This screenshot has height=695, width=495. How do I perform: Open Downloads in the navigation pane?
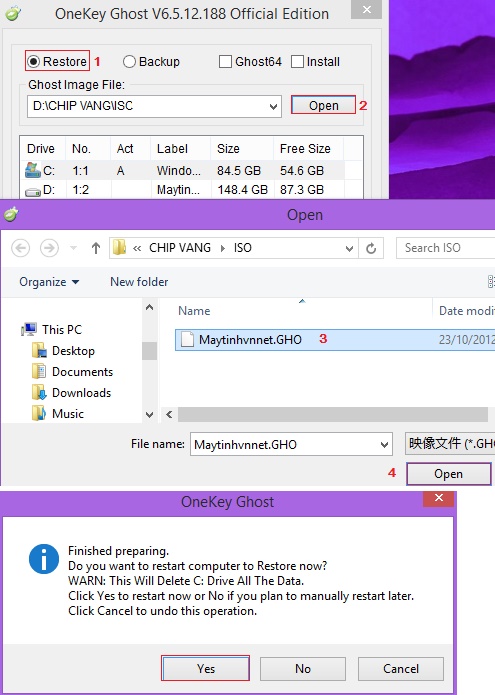pyautogui.click(x=71, y=393)
